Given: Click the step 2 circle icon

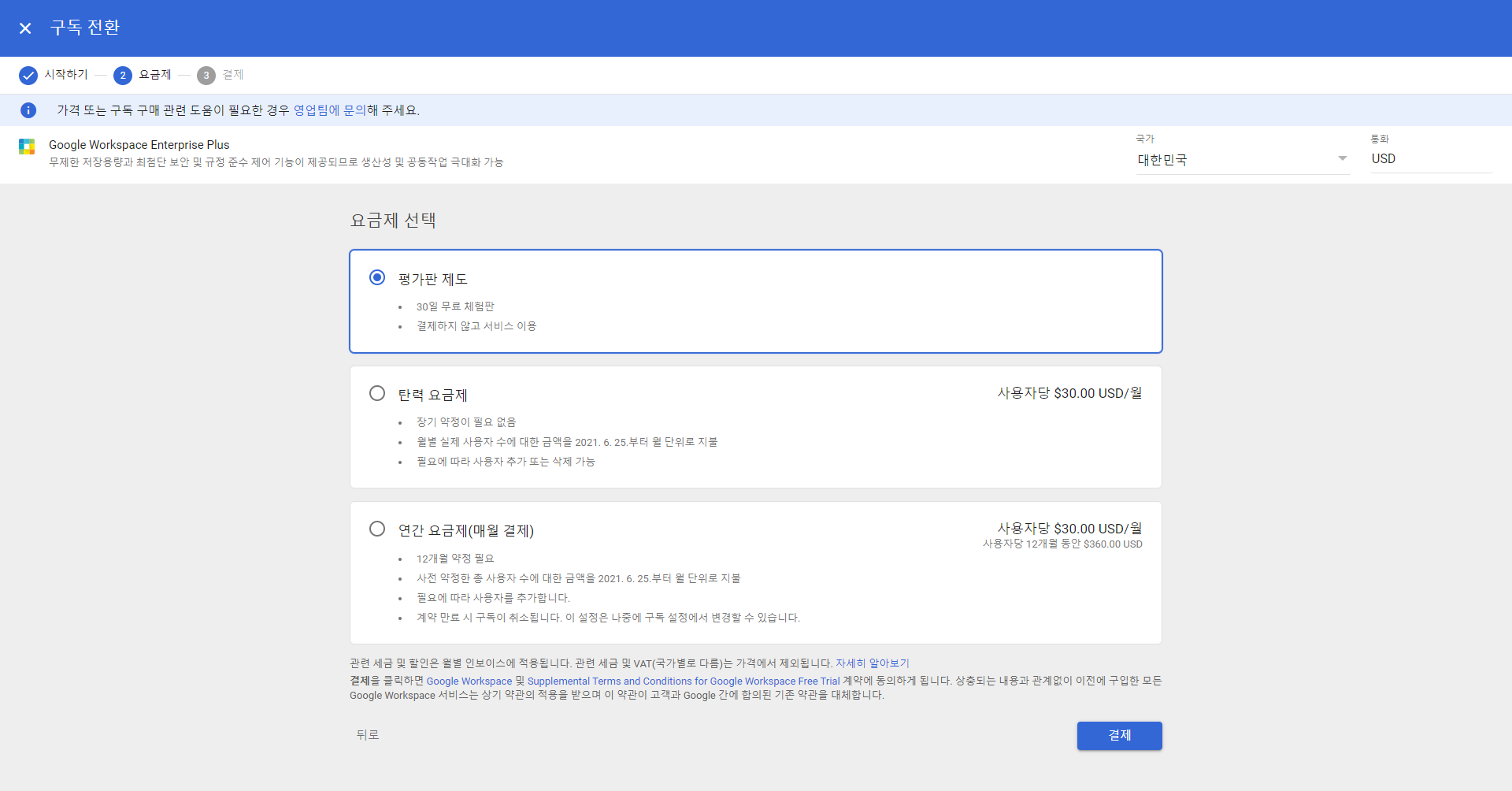Looking at the screenshot, I should click(123, 76).
